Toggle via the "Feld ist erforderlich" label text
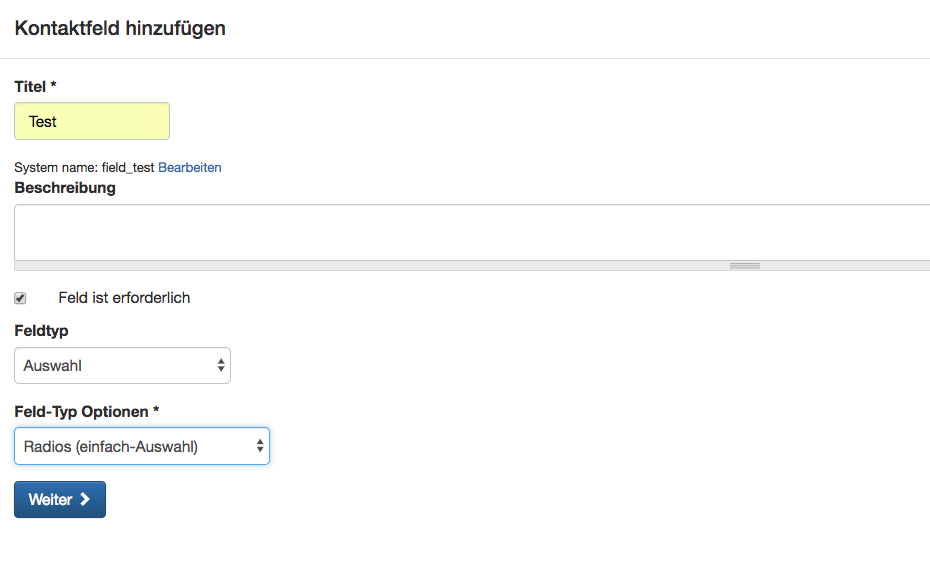The image size is (930, 570). (124, 298)
